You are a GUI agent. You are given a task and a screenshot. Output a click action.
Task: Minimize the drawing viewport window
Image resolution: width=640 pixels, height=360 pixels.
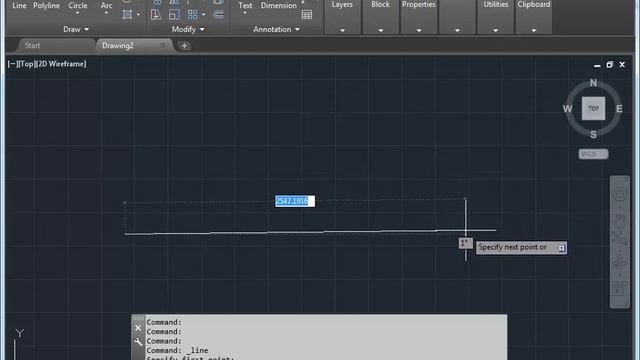point(597,65)
